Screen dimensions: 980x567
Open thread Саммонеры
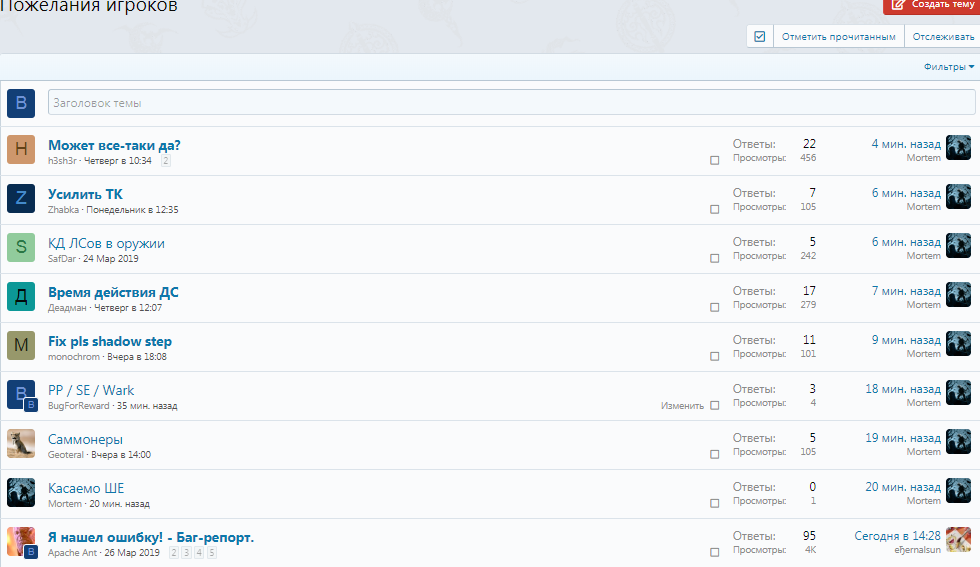(x=86, y=439)
